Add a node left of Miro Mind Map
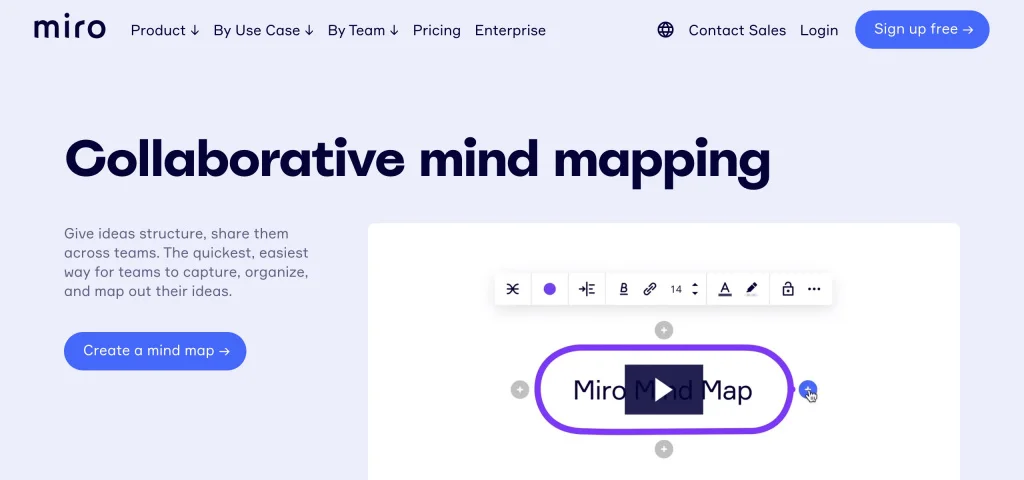 [x=520, y=390]
